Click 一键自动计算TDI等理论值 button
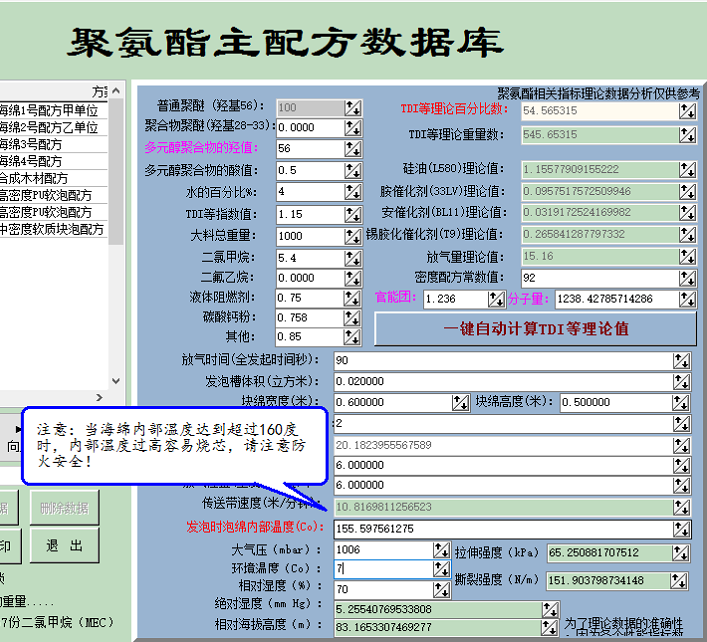The width and height of the screenshot is (707, 642). [536, 329]
